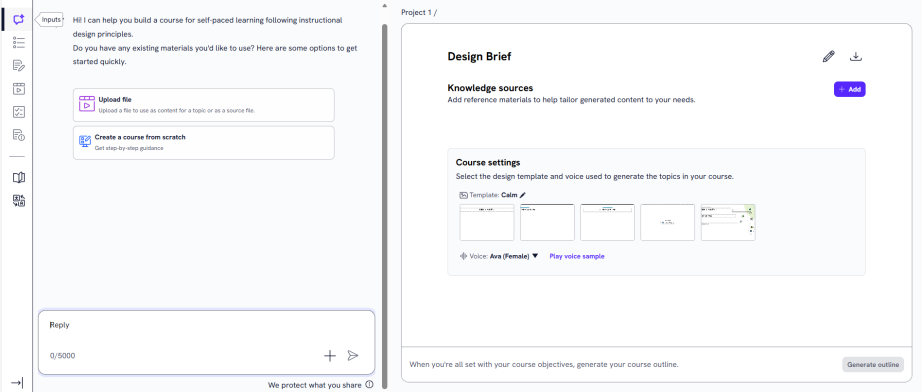Choose Create a course from scratch
922x392 pixels.
point(203,142)
